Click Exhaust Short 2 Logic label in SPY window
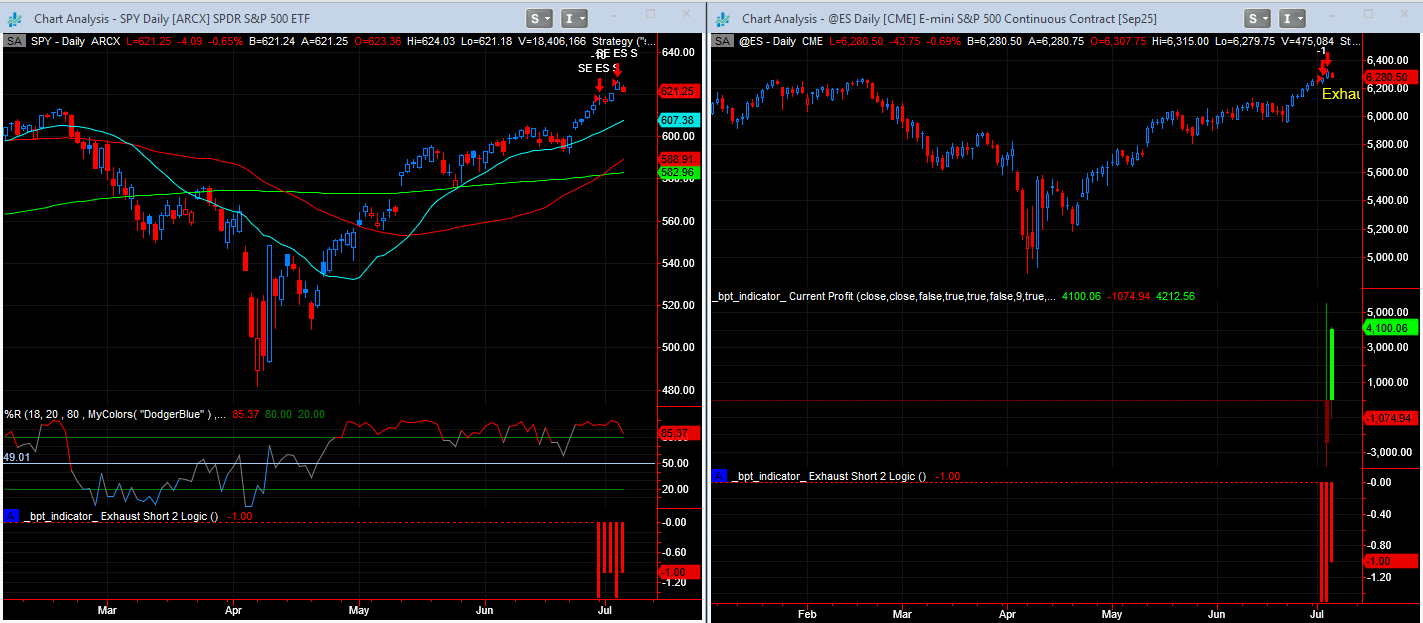 pyautogui.click(x=120, y=516)
